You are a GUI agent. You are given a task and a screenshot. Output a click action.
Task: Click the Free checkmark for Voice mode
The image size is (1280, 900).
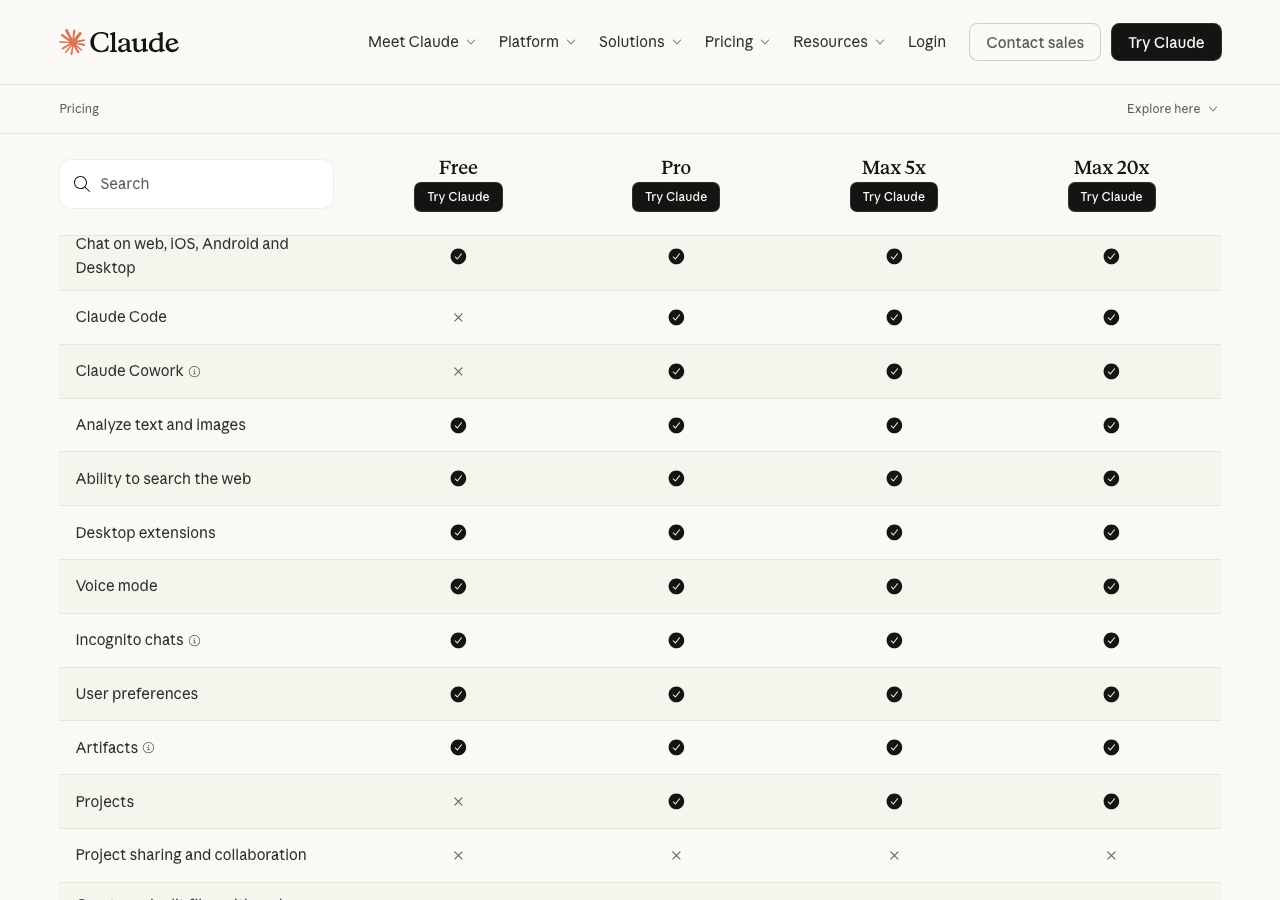(458, 587)
